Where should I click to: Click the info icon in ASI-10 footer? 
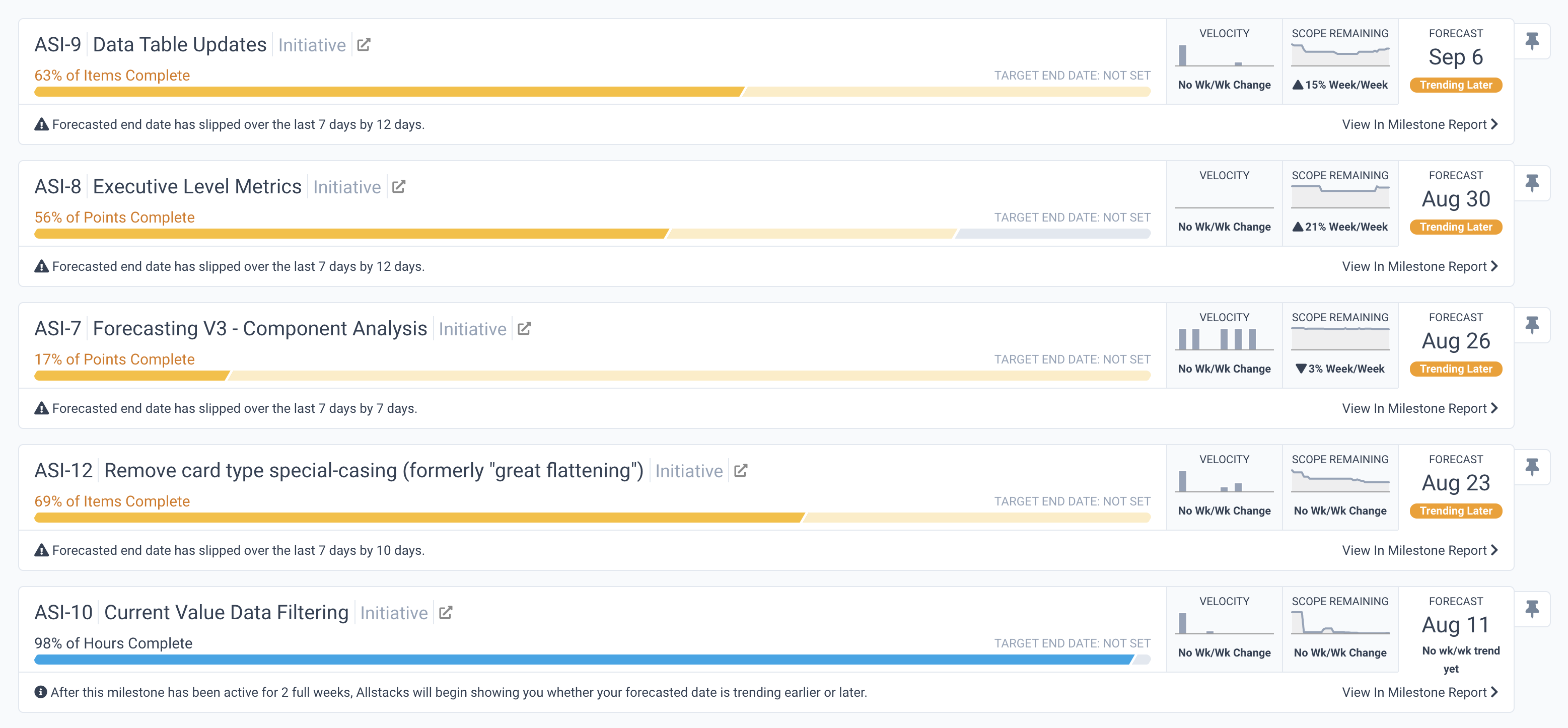(41, 692)
